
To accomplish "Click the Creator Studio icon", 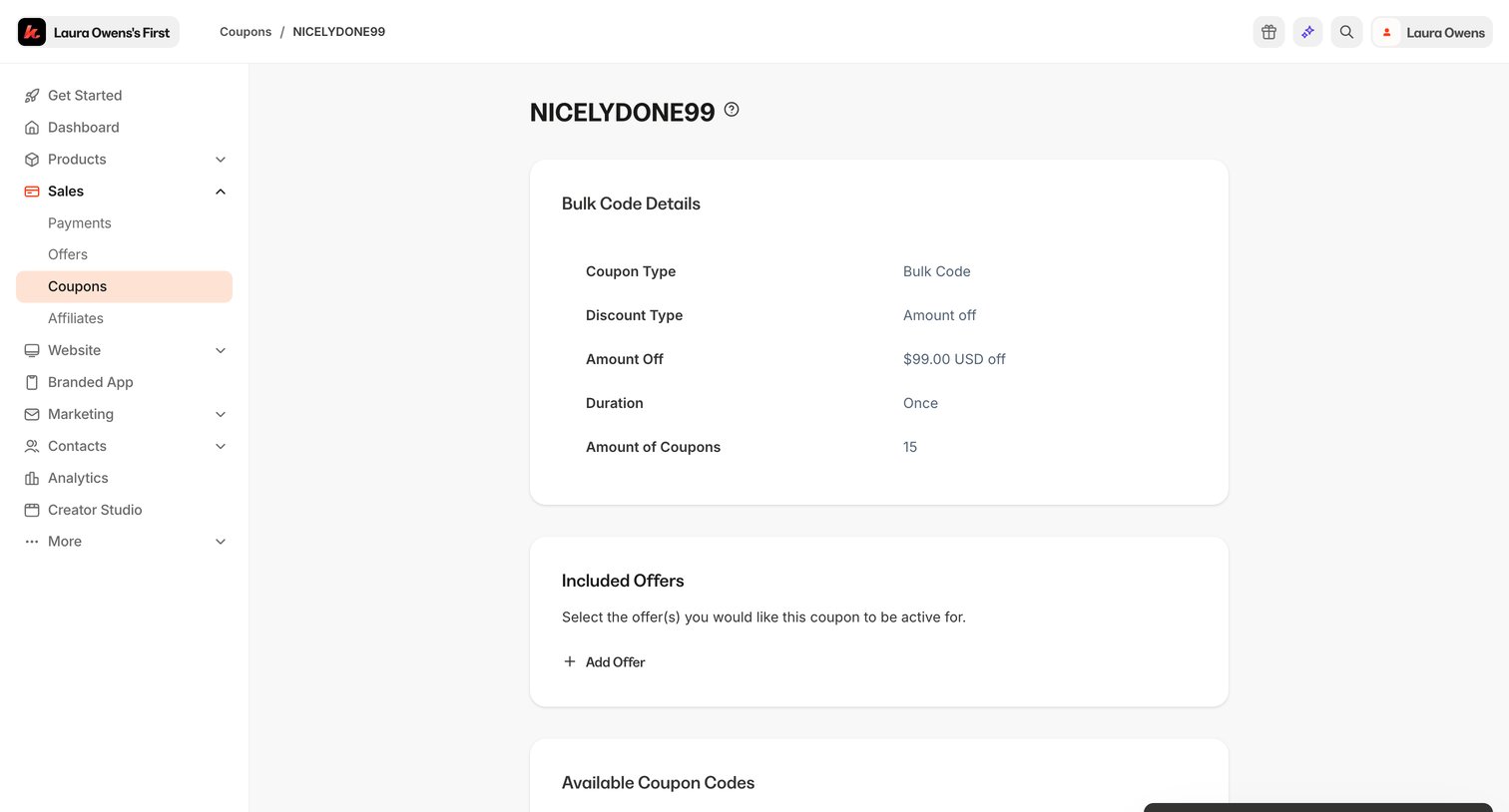I will (32, 510).
